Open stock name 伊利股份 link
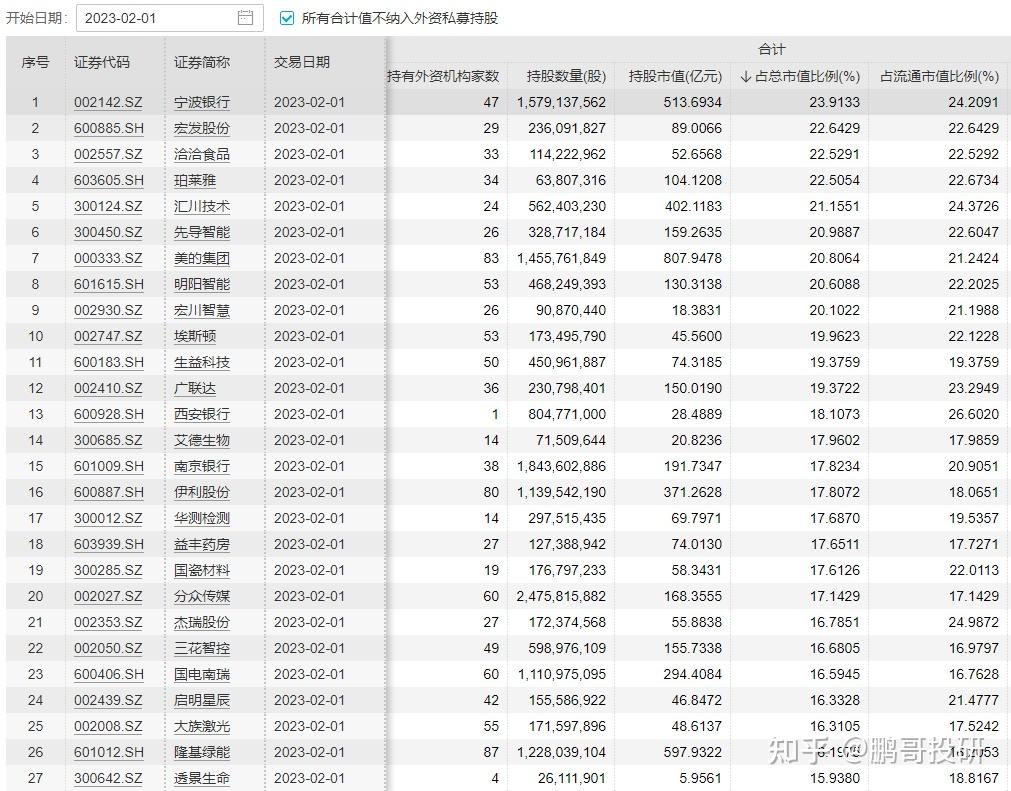The image size is (1011, 791). (202, 493)
